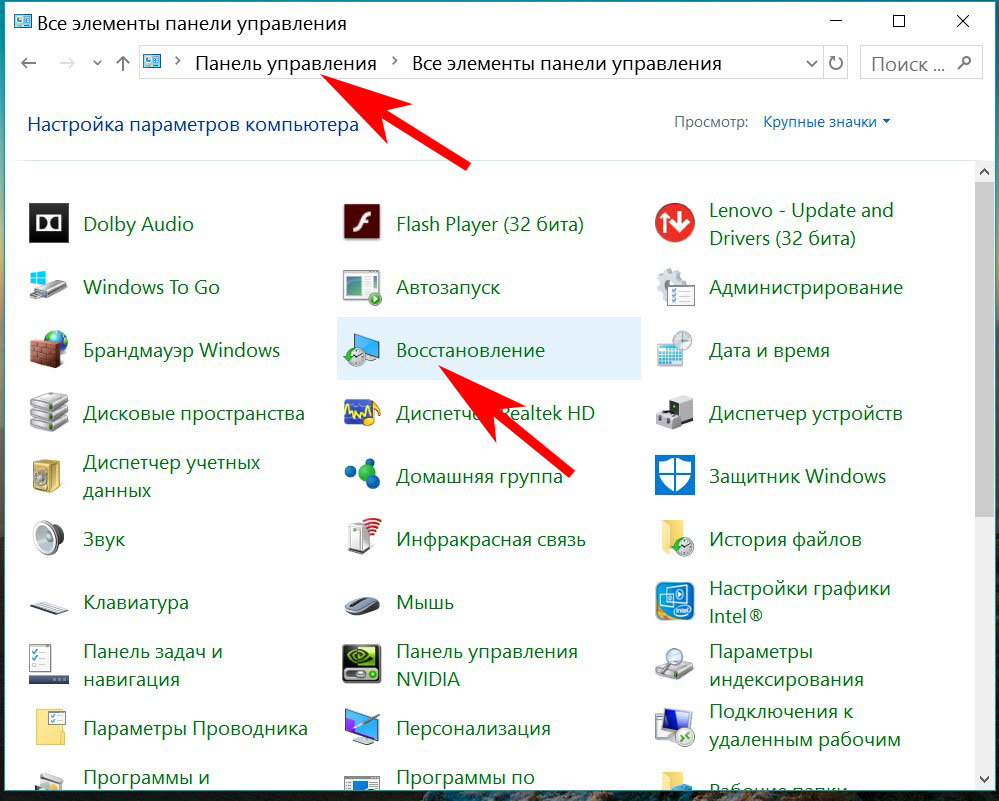The image size is (999, 801).
Task: Click the Back navigation arrow
Action: [x=29, y=63]
